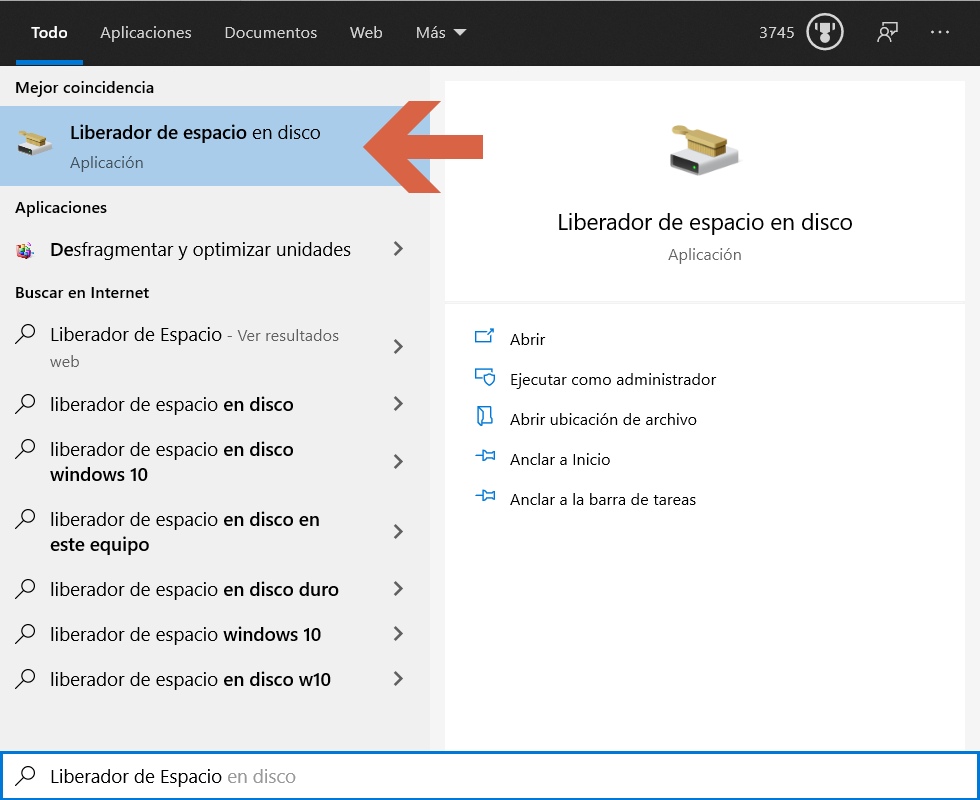Click Abrir in the right panel
The width and height of the screenshot is (980, 800).
[x=528, y=339]
